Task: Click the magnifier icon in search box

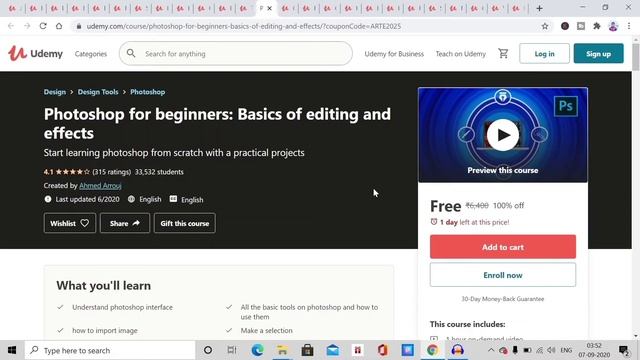Action: 131,53
